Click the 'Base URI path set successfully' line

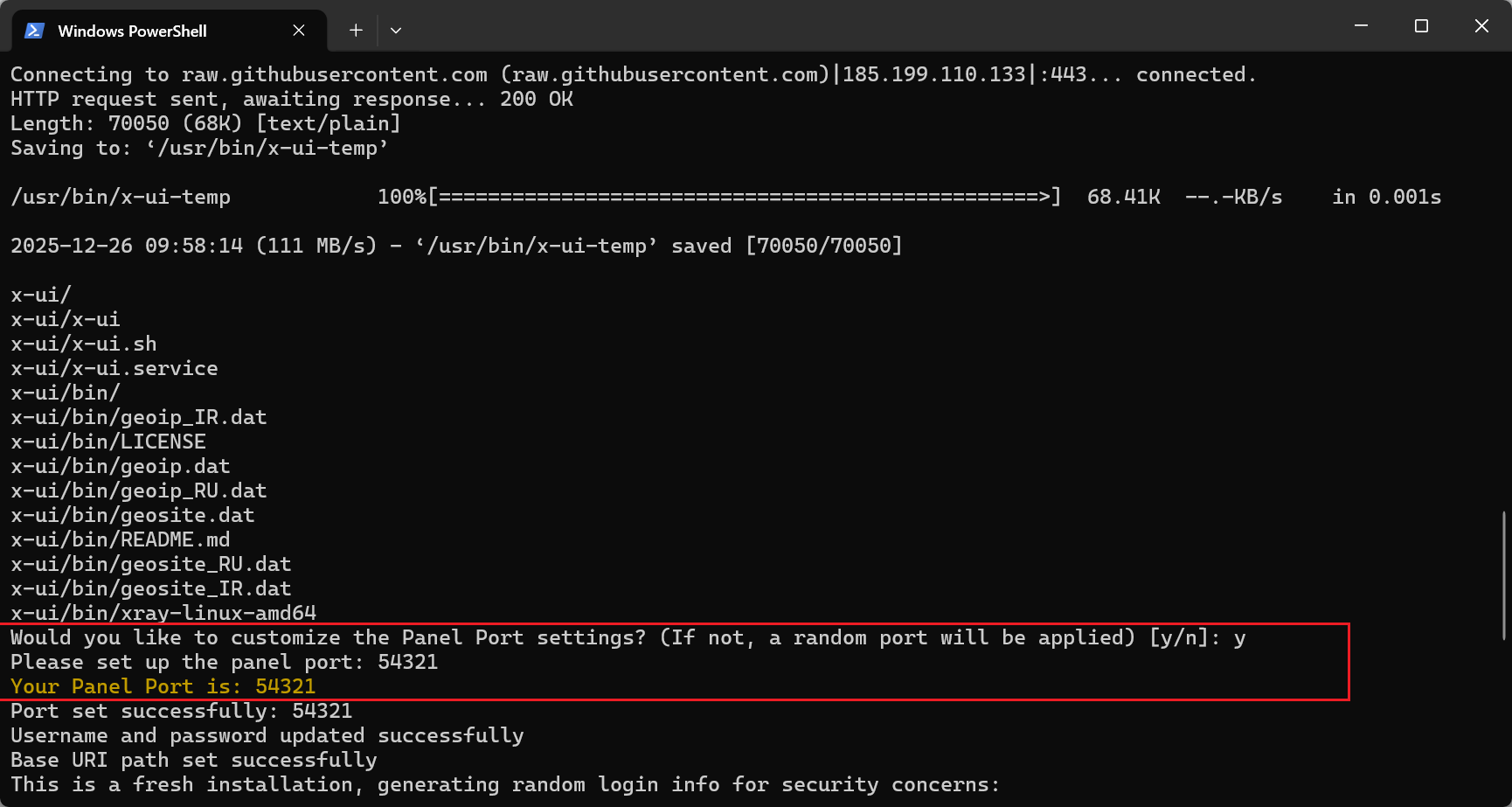[x=194, y=760]
